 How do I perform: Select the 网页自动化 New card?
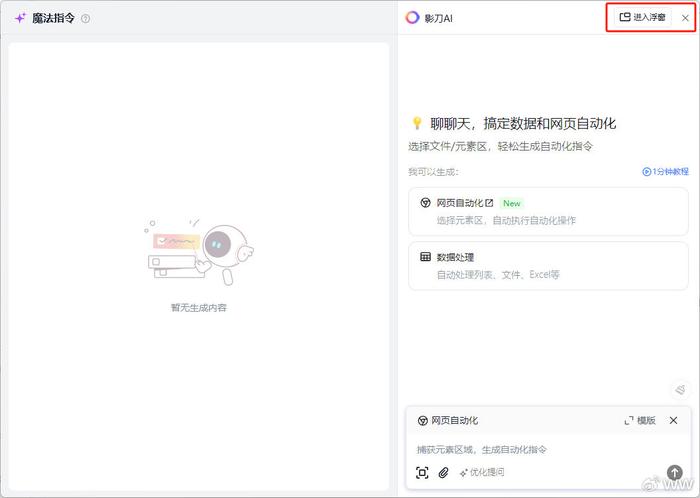pos(548,212)
